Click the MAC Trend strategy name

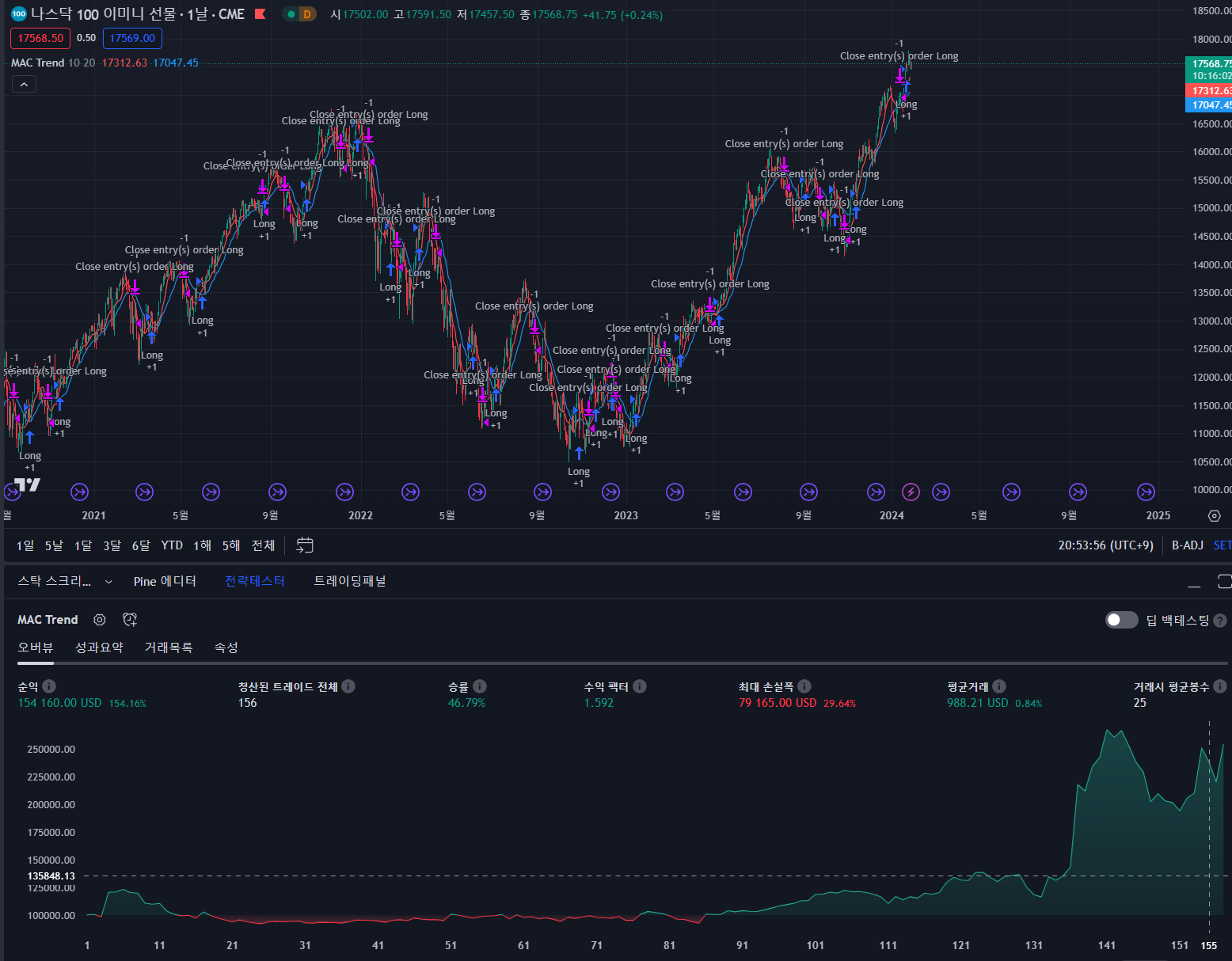tap(48, 620)
